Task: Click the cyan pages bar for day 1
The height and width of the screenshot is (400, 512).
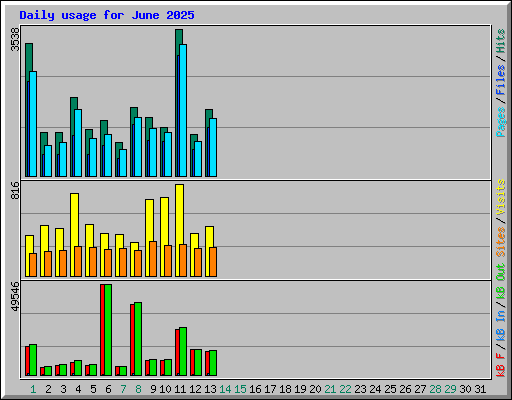Action: pyautogui.click(x=33, y=124)
